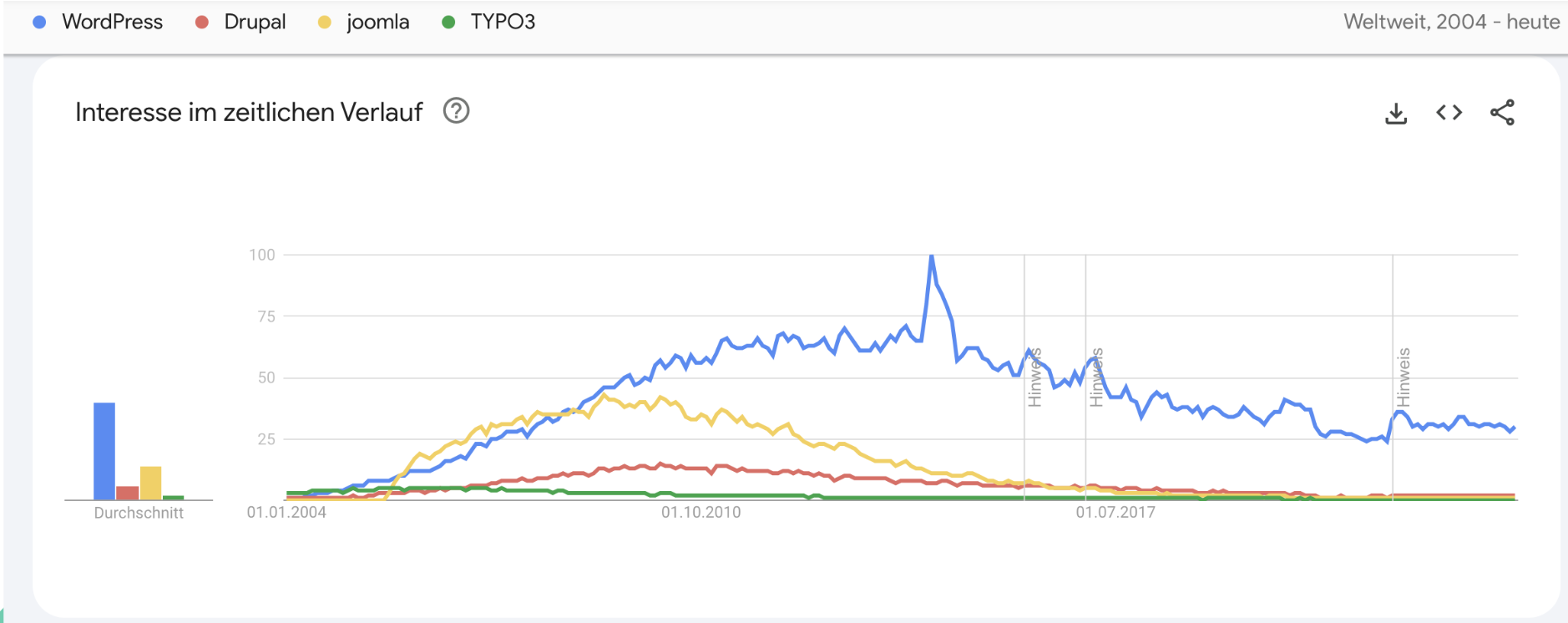Download the chart data as CSV
The image size is (1568, 623).
coord(1396,113)
